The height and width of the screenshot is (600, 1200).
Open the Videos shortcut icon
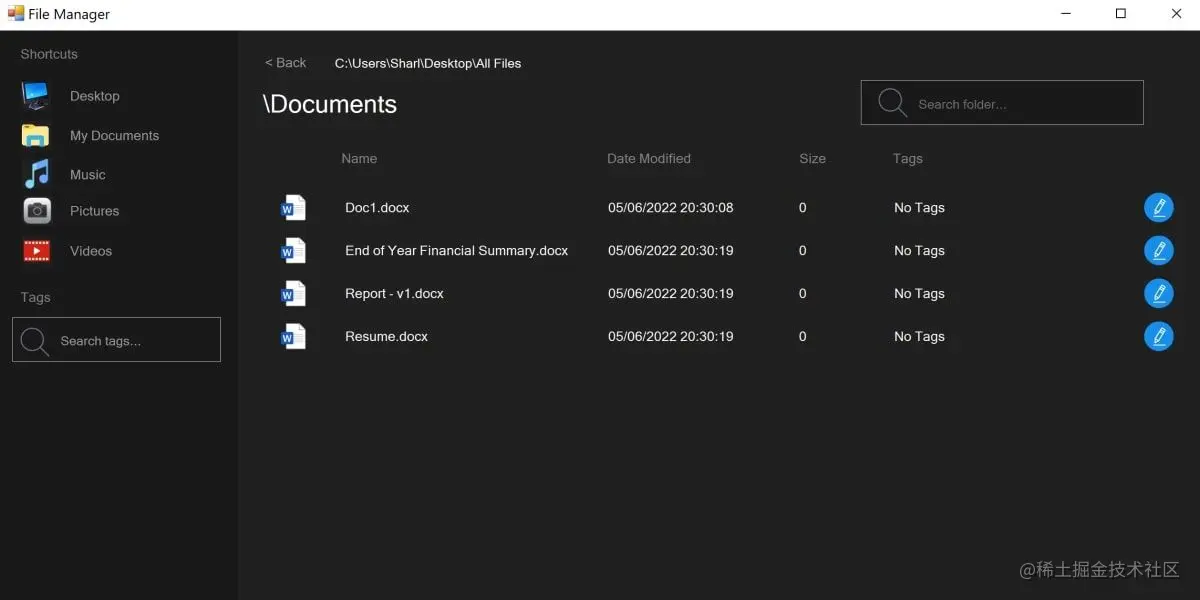(35, 250)
